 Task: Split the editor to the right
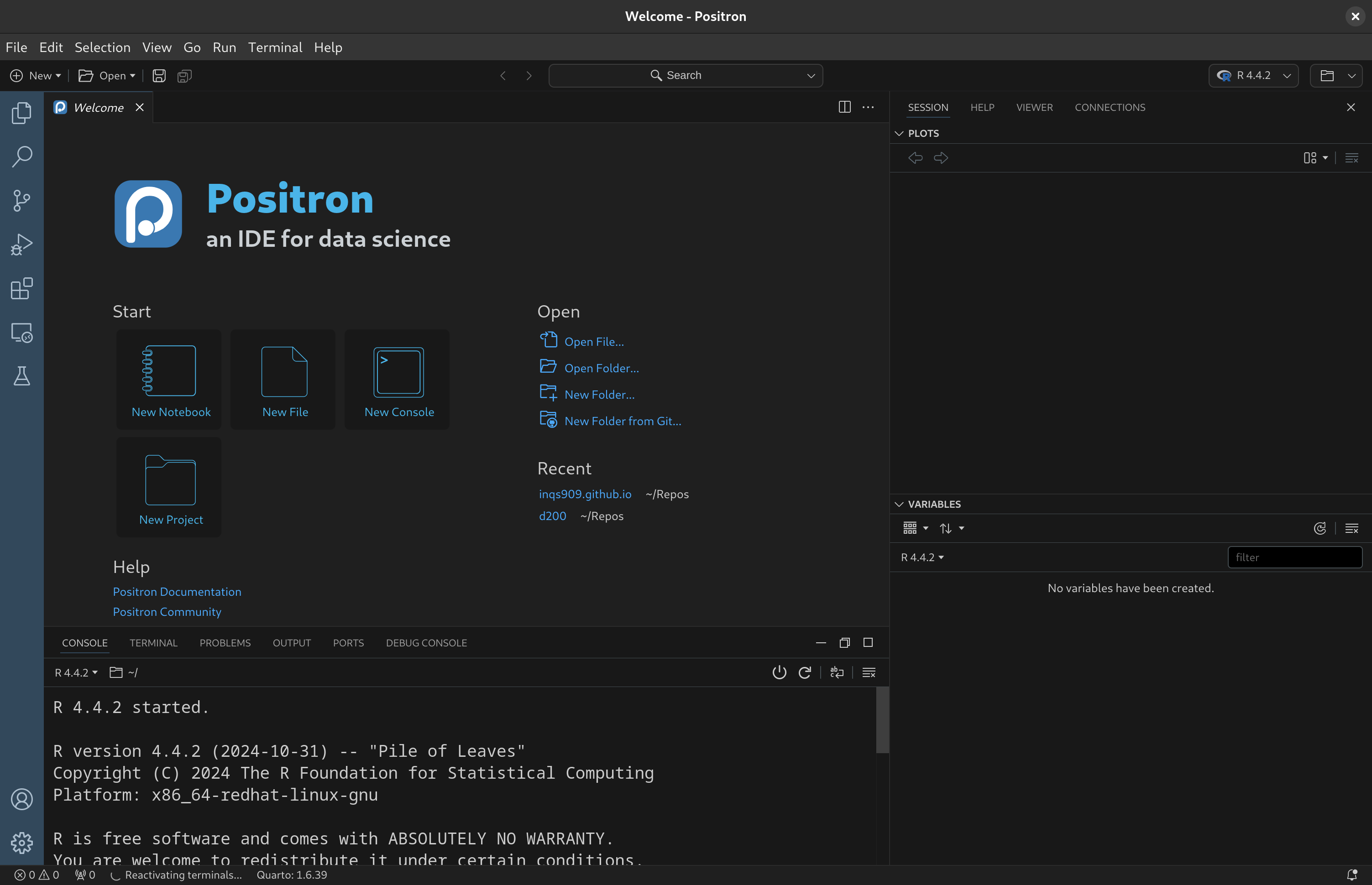coord(844,107)
